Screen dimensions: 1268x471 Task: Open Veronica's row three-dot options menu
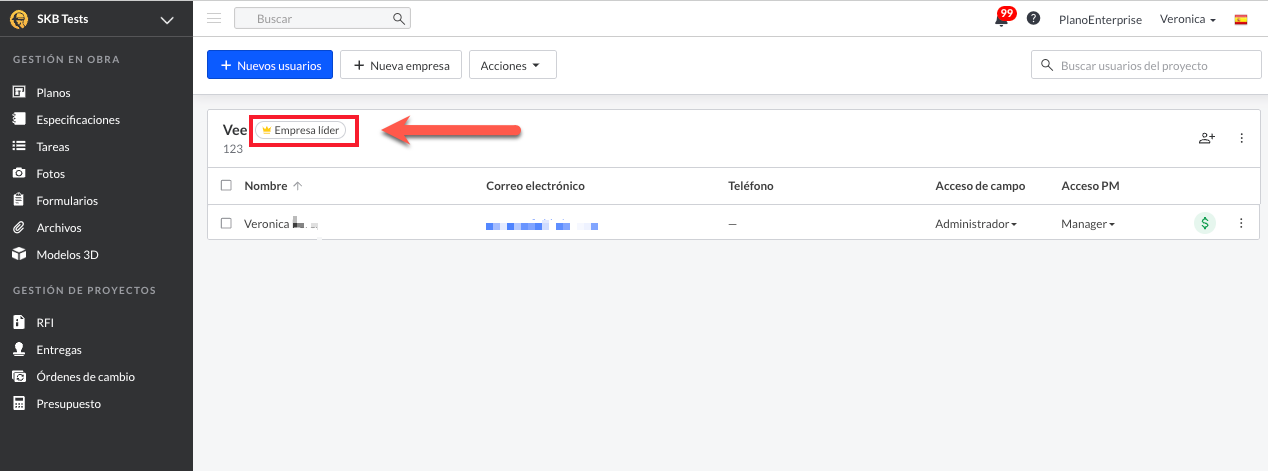pyautogui.click(x=1241, y=224)
